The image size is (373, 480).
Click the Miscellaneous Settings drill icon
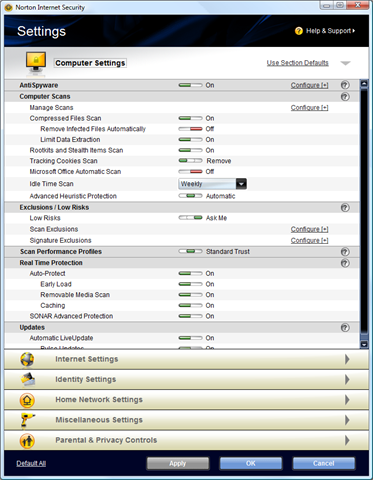pyautogui.click(x=27, y=420)
